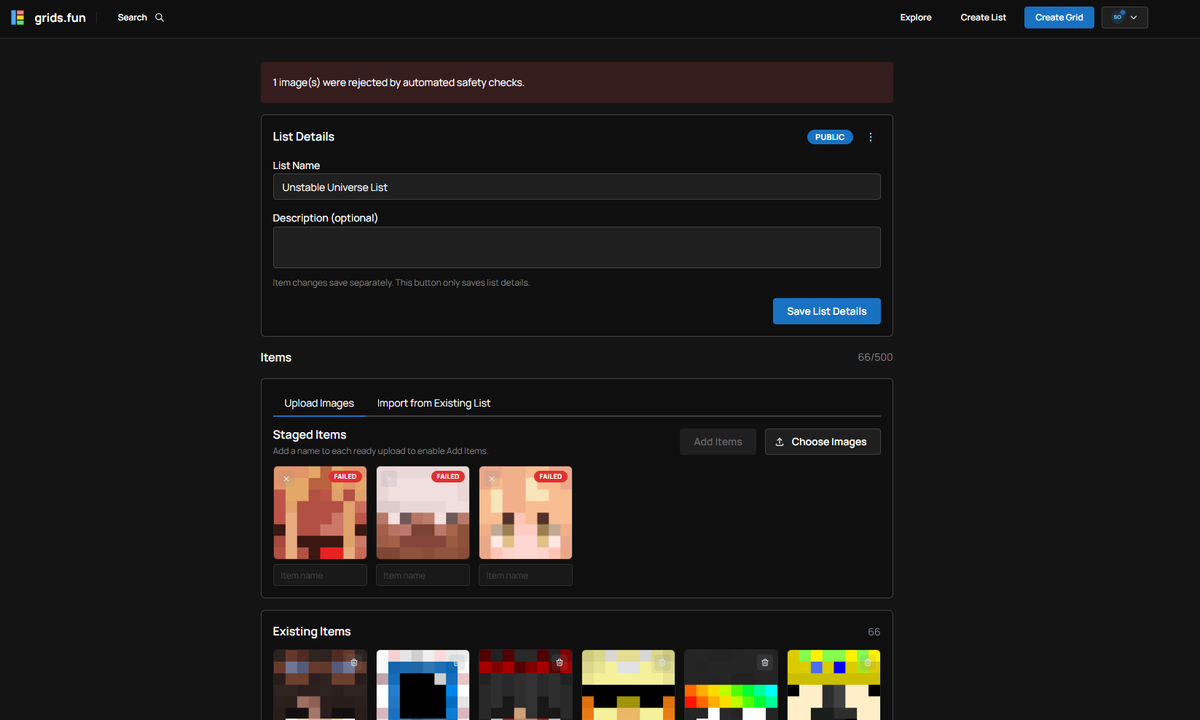This screenshot has width=1200, height=720.
Task: Click existing yellow sunglasses face thumbnail
Action: tap(629, 685)
